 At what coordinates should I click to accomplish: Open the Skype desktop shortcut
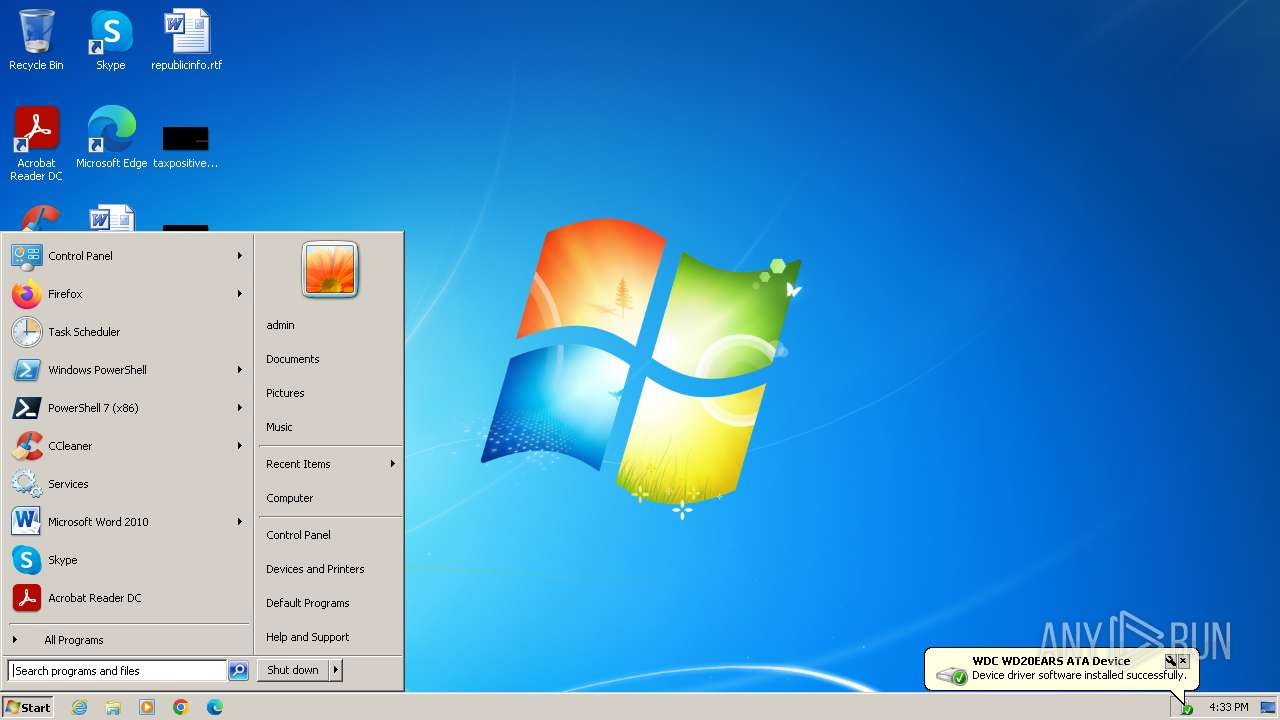[x=111, y=40]
